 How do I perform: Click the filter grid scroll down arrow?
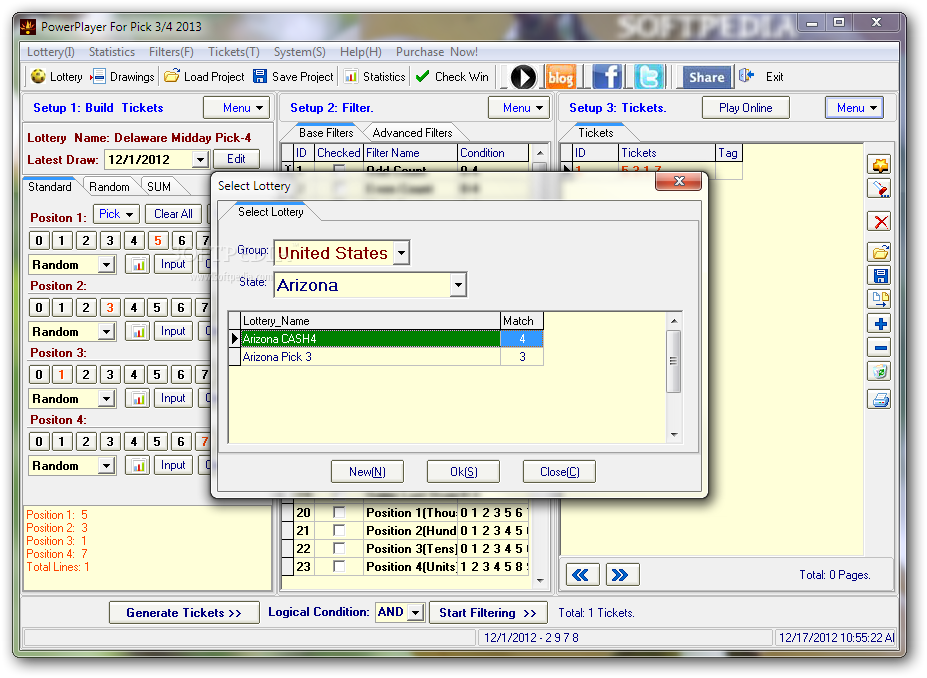pyautogui.click(x=540, y=580)
